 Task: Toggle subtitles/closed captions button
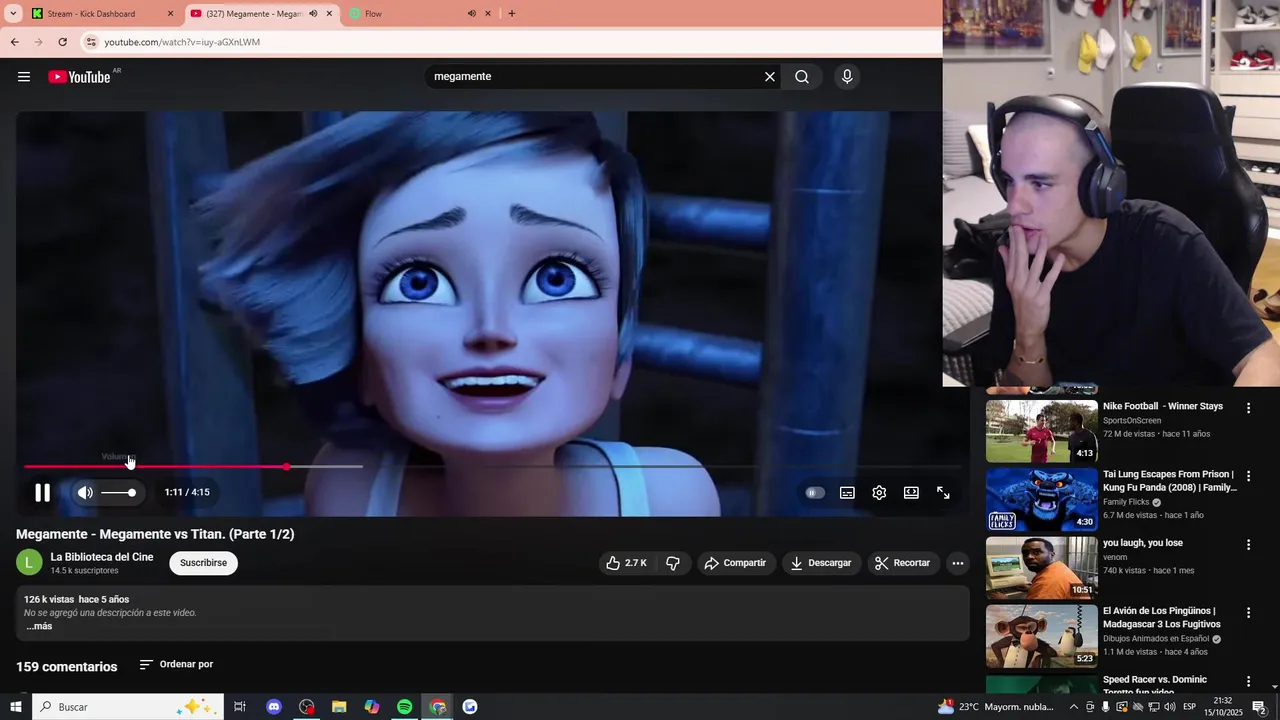tap(847, 492)
